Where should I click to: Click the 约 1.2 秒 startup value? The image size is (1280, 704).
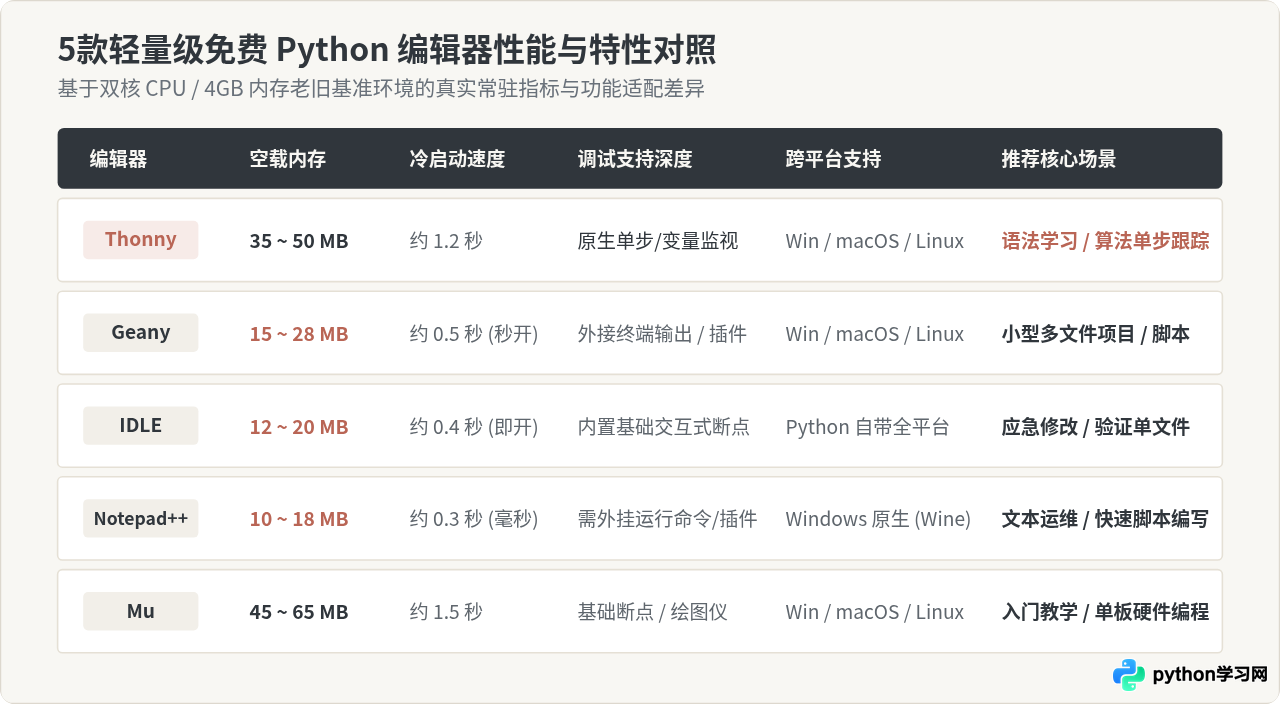(x=446, y=241)
